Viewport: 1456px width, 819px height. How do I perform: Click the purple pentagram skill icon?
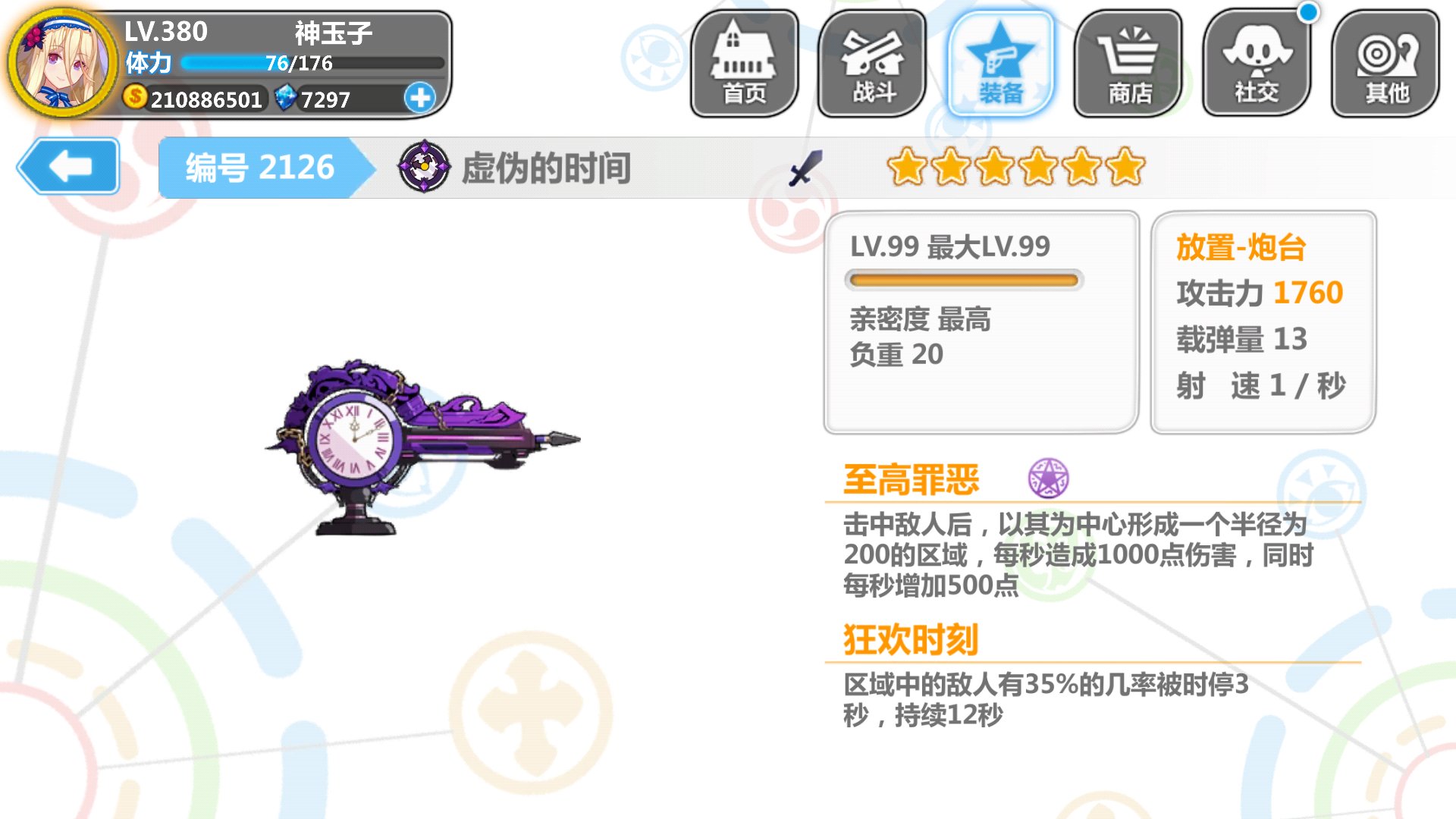(1048, 479)
